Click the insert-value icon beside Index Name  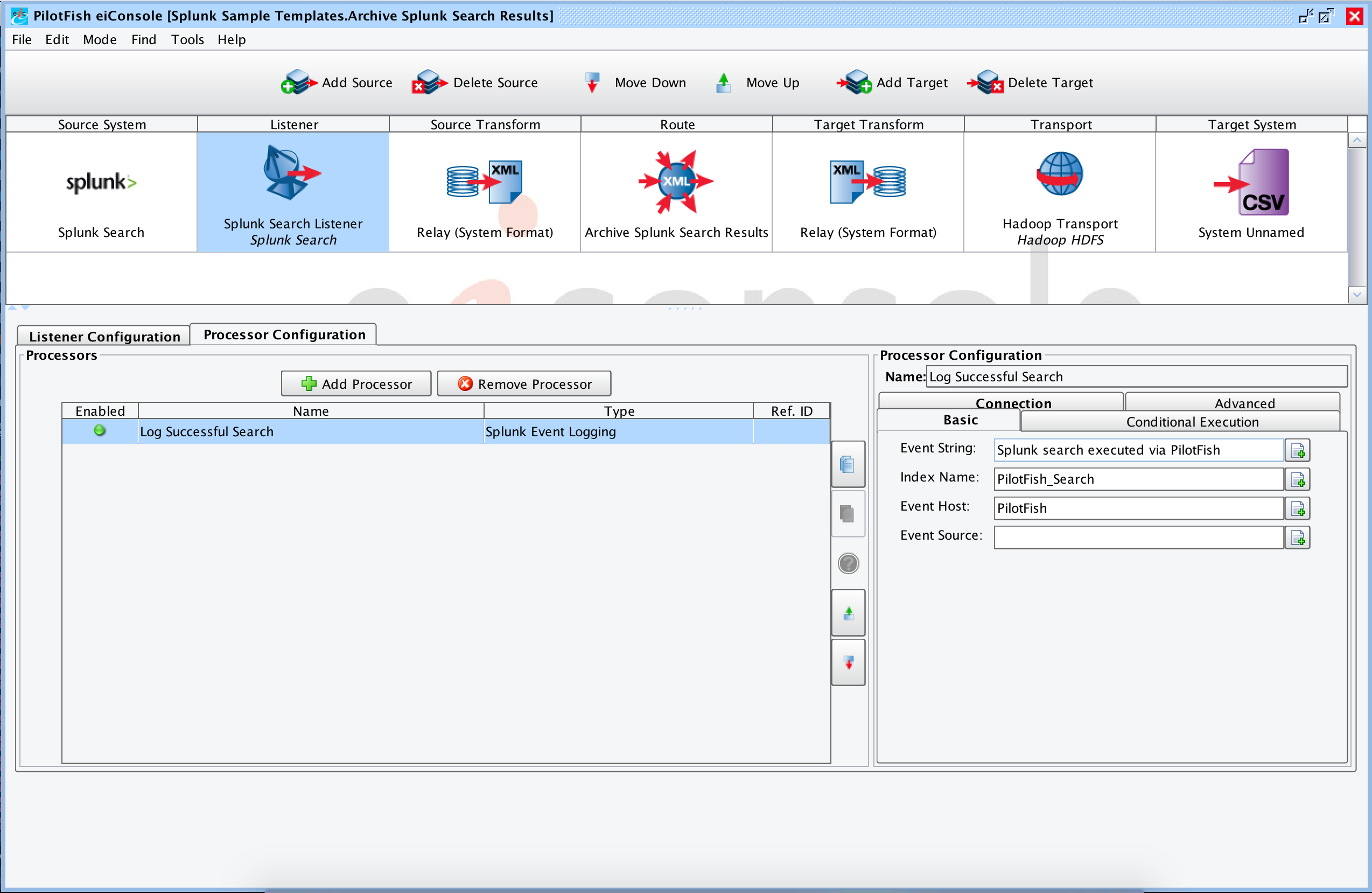pos(1298,480)
